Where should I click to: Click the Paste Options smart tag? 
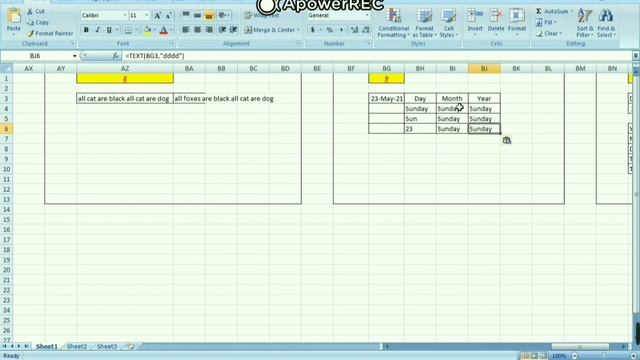click(x=507, y=140)
